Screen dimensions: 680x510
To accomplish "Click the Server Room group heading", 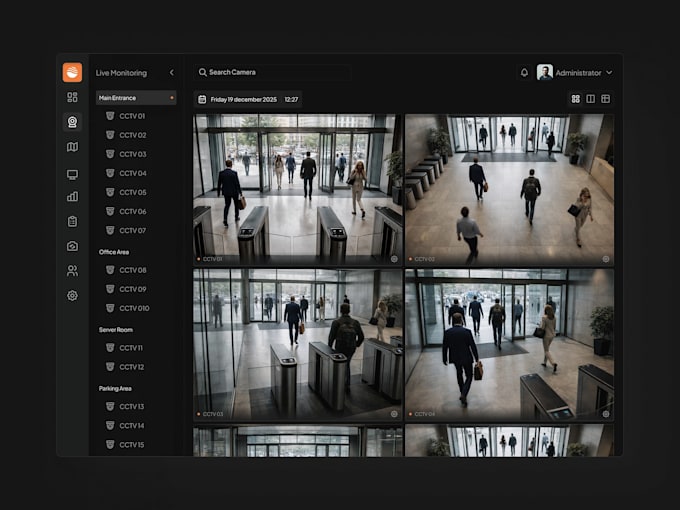I will pos(116,330).
